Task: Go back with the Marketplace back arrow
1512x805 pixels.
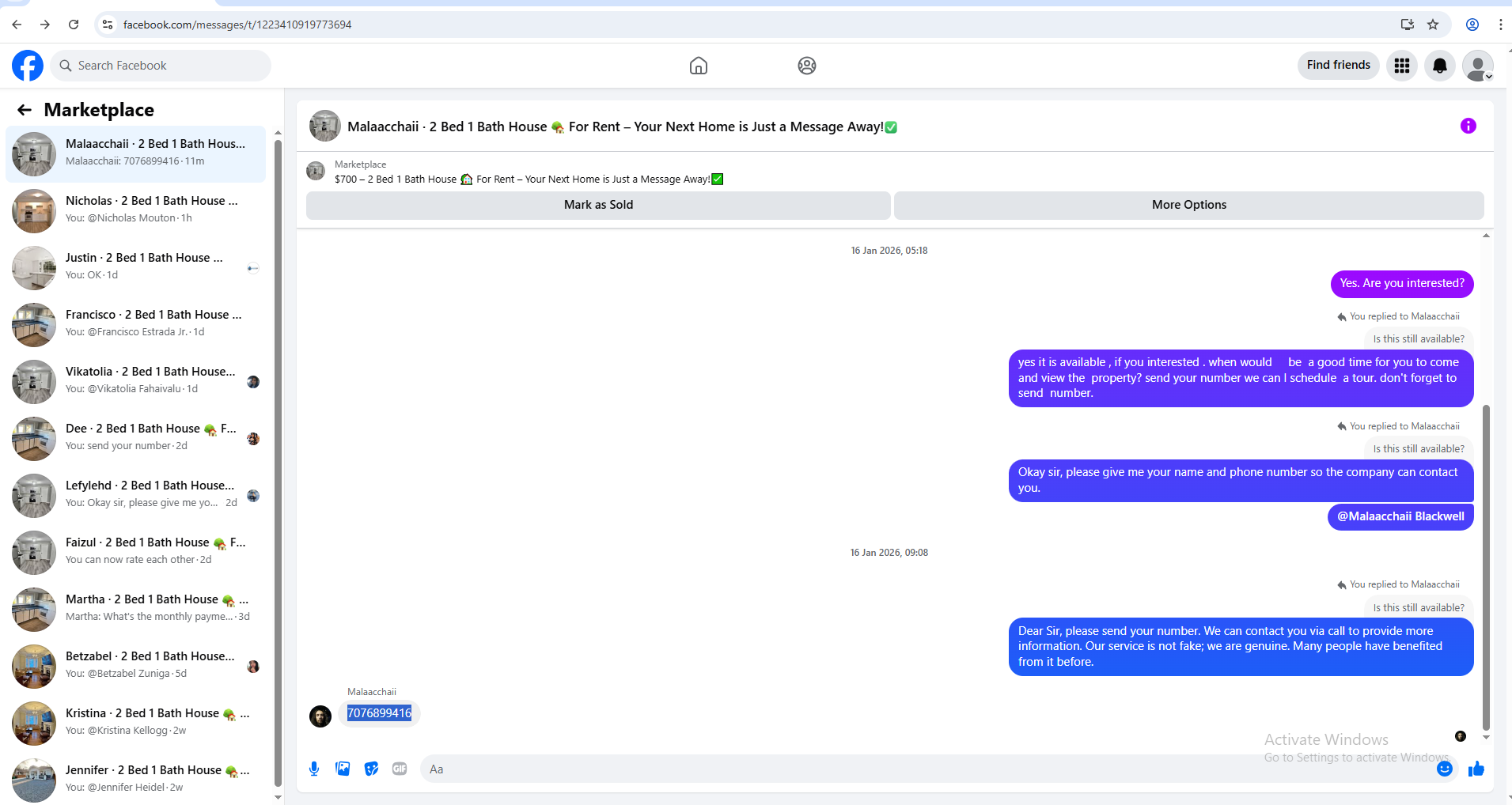Action: coord(25,110)
